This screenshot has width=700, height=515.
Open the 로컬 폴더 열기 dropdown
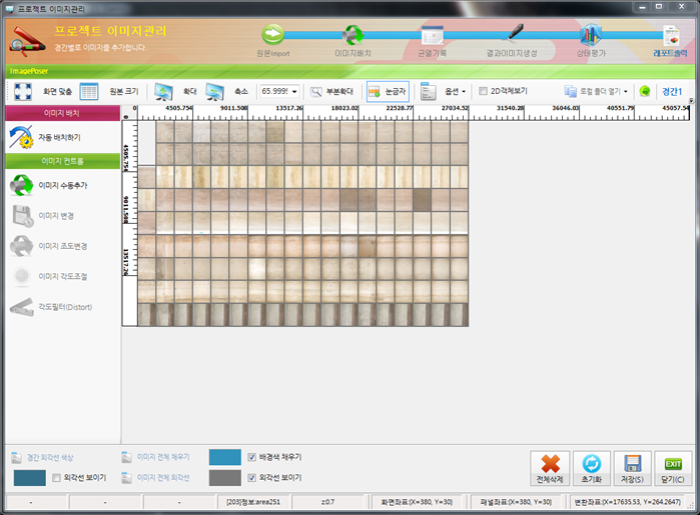[x=596, y=91]
